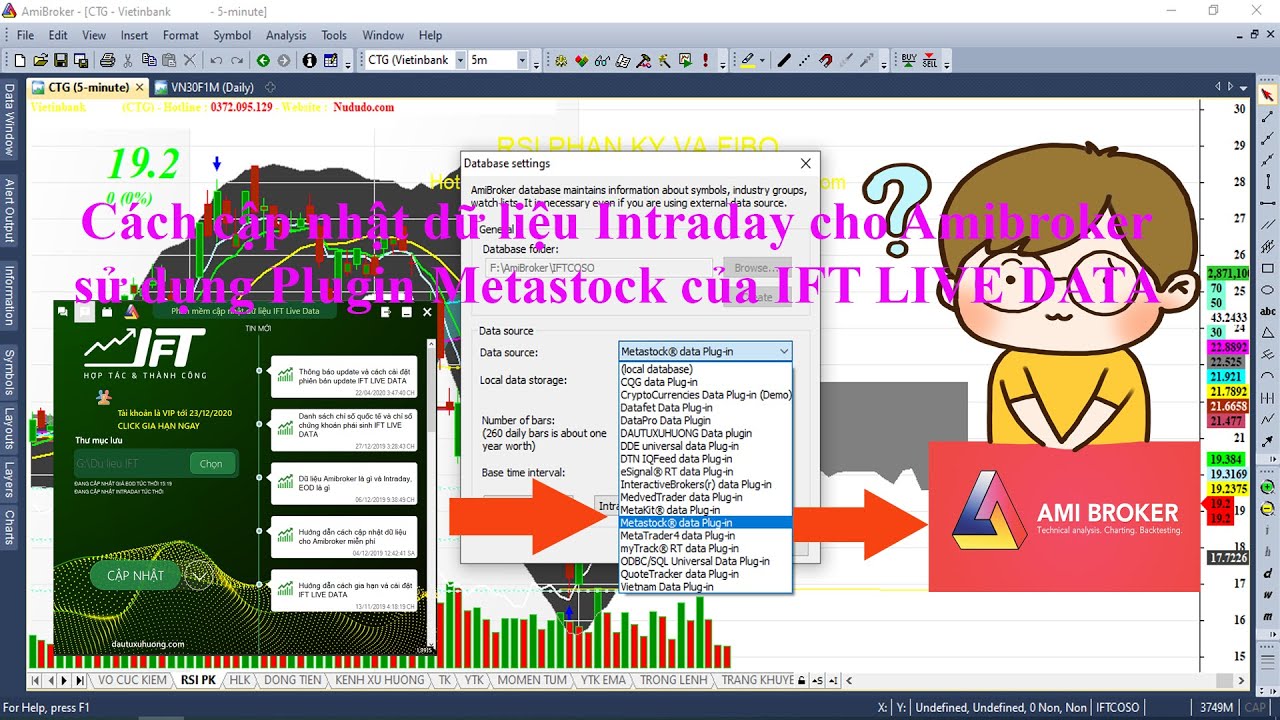Screen dimensions: 1280x720
Task: Select the rectangle drawing tool
Action: 1268,267
